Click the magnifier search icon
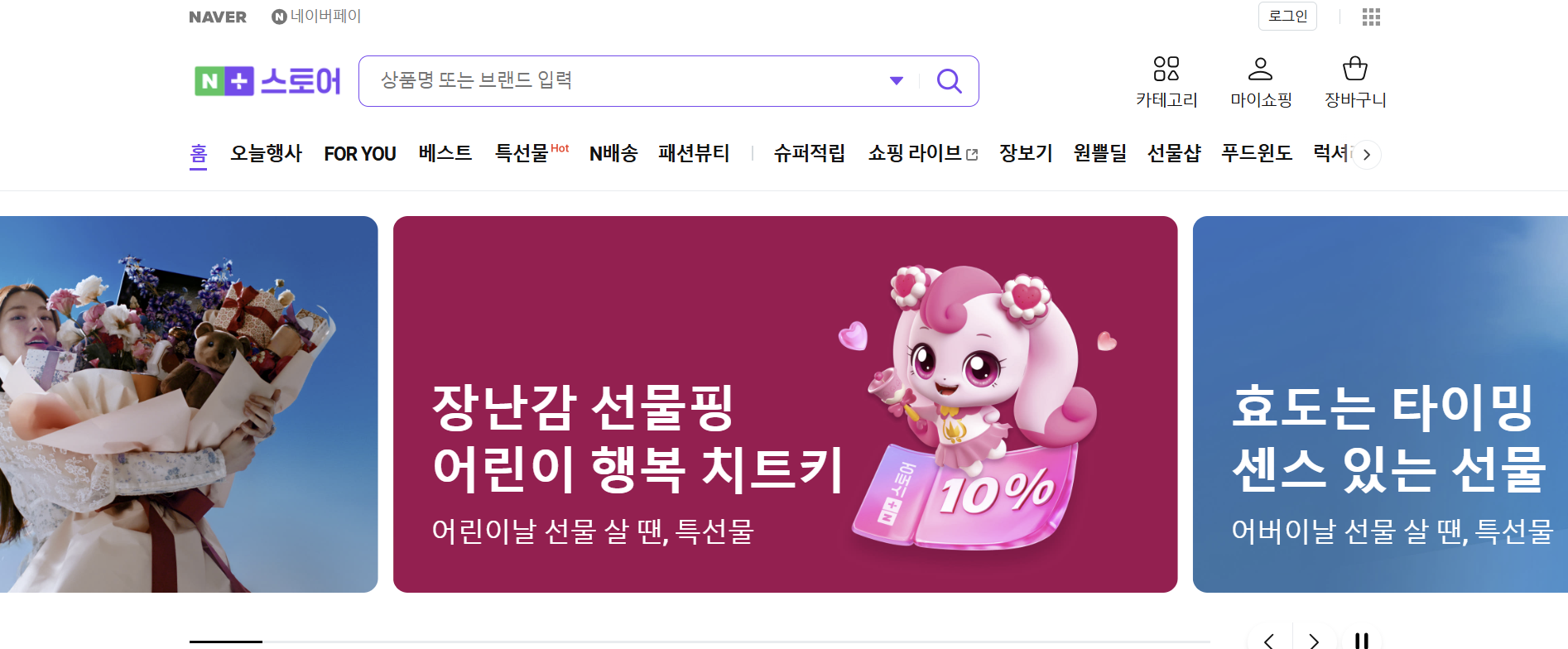Viewport: 1568px width, 649px height. tap(949, 81)
